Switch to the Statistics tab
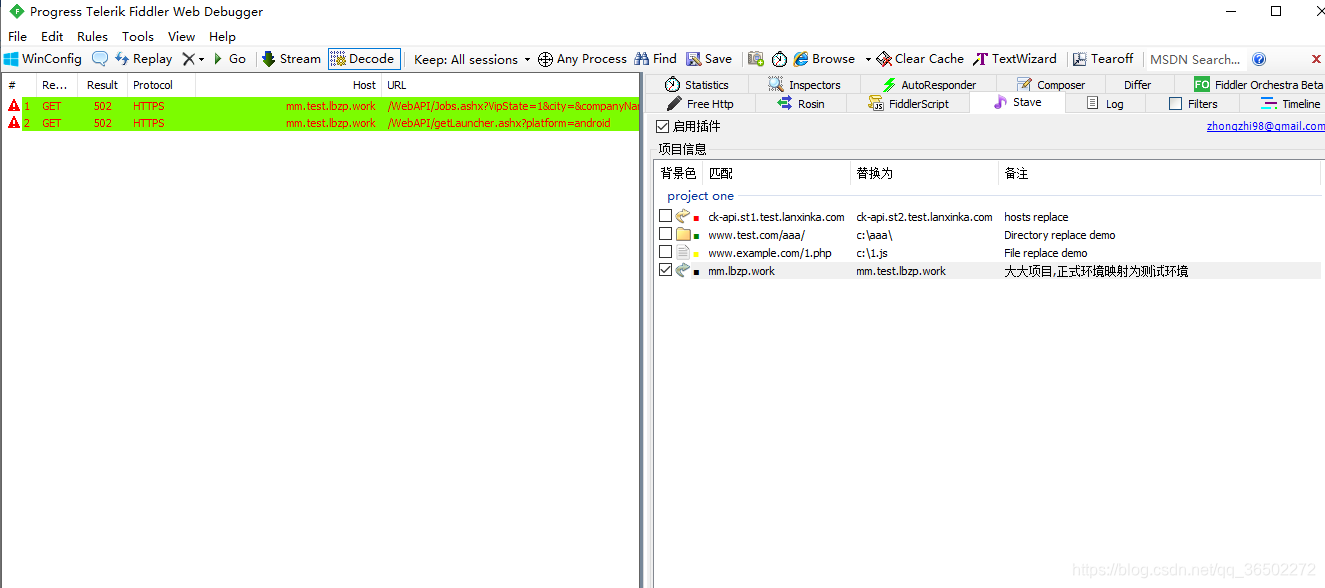The width and height of the screenshot is (1325, 588). [696, 85]
